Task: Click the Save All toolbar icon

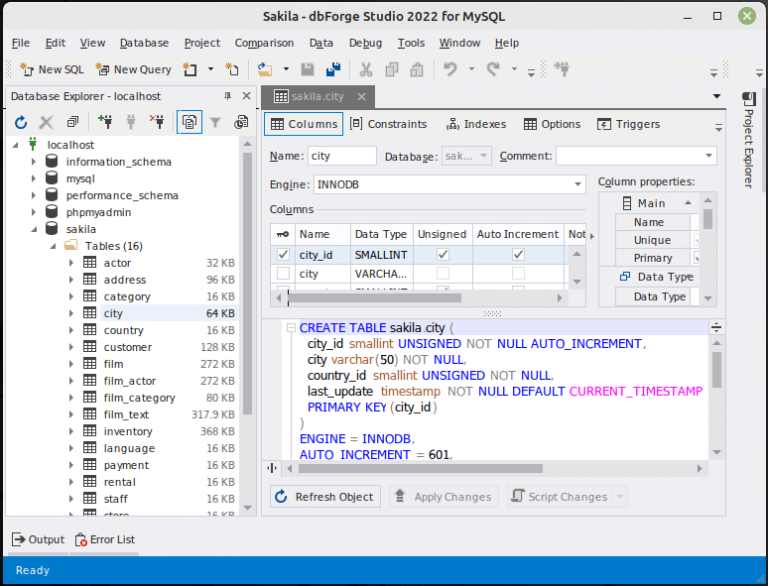Action: point(333,69)
